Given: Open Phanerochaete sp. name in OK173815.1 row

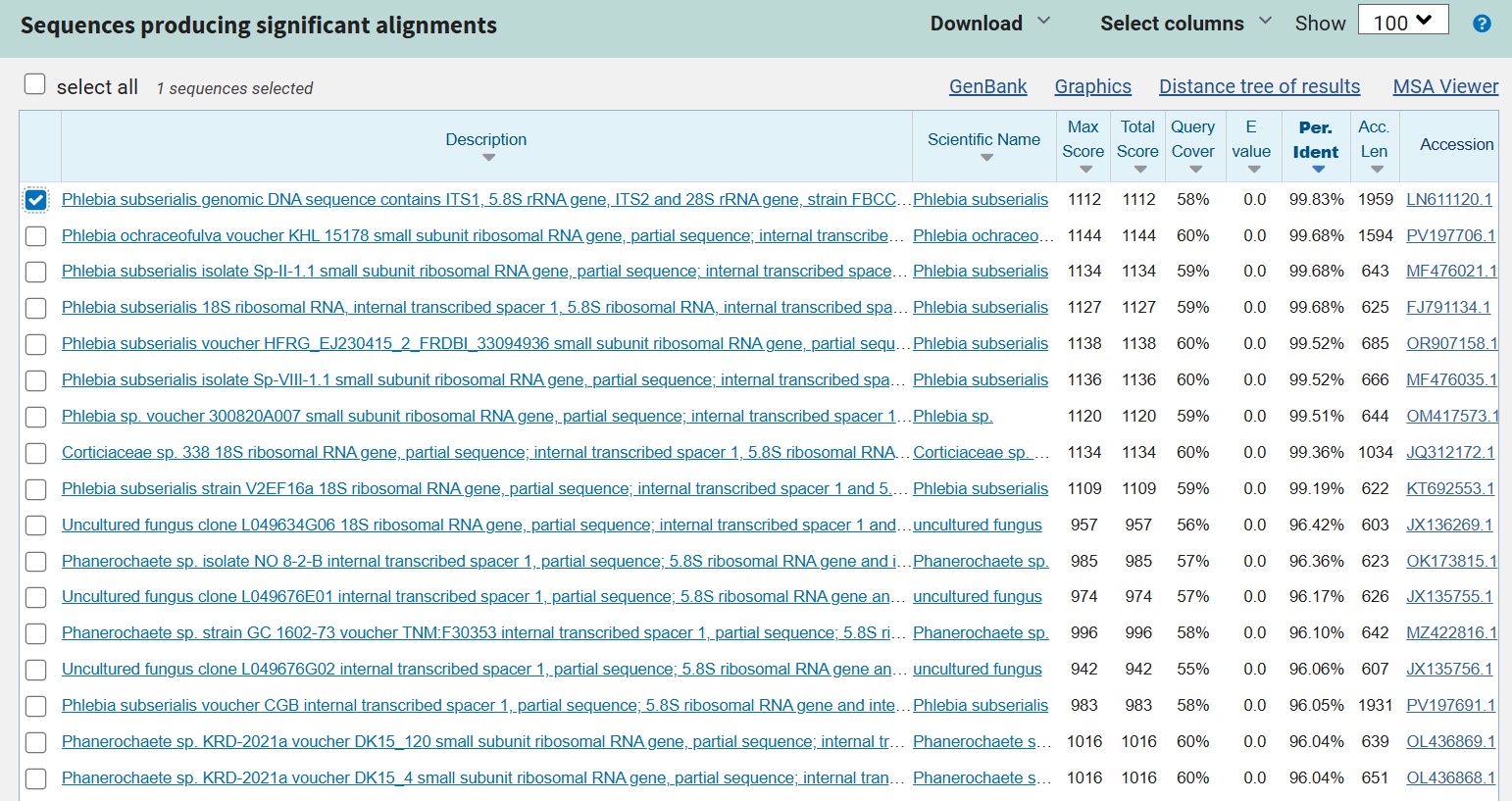Looking at the screenshot, I should (981, 561).
